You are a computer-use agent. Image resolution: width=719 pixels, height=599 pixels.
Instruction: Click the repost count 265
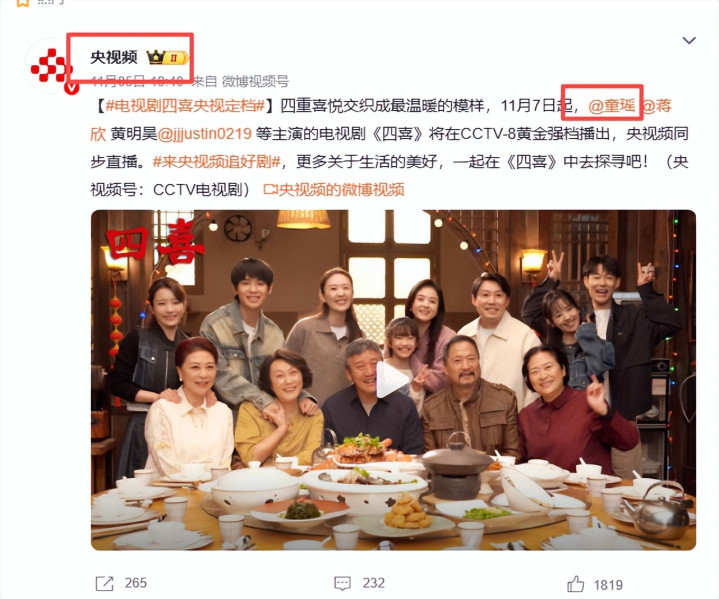(136, 583)
